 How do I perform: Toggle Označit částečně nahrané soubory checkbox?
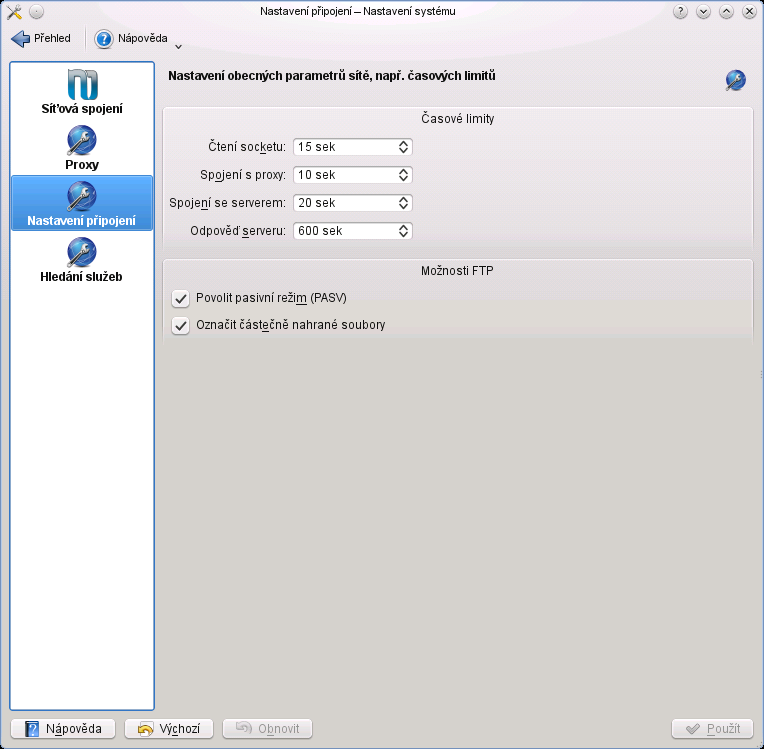pyautogui.click(x=181, y=325)
